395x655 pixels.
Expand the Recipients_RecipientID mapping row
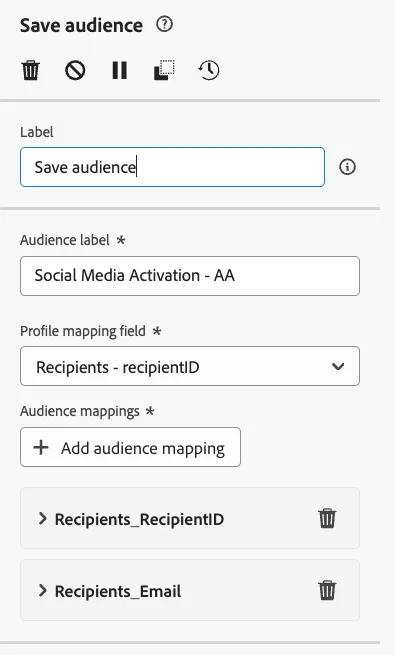[x=43, y=518]
